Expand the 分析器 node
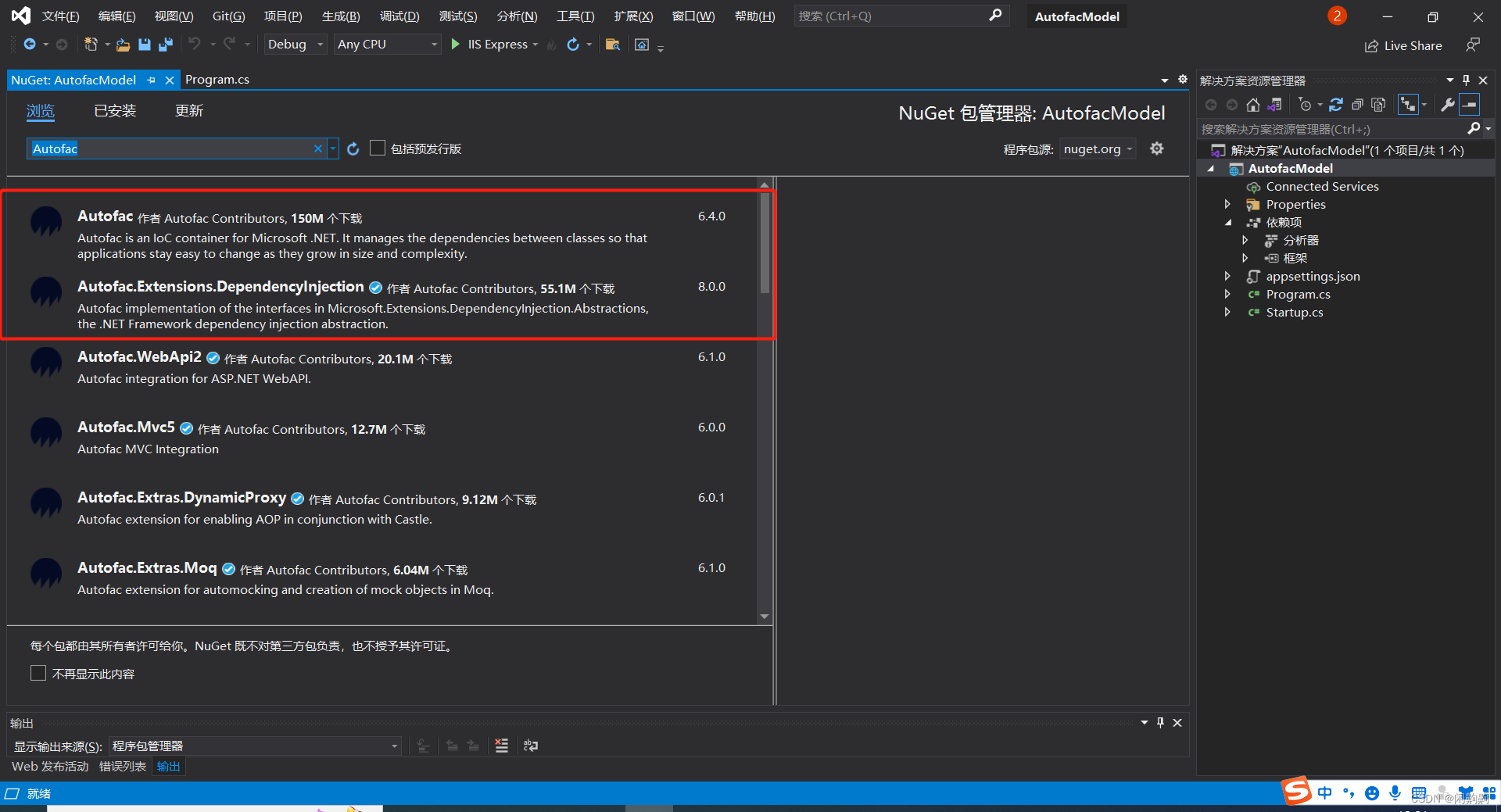Image resolution: width=1501 pixels, height=812 pixels. point(1245,240)
